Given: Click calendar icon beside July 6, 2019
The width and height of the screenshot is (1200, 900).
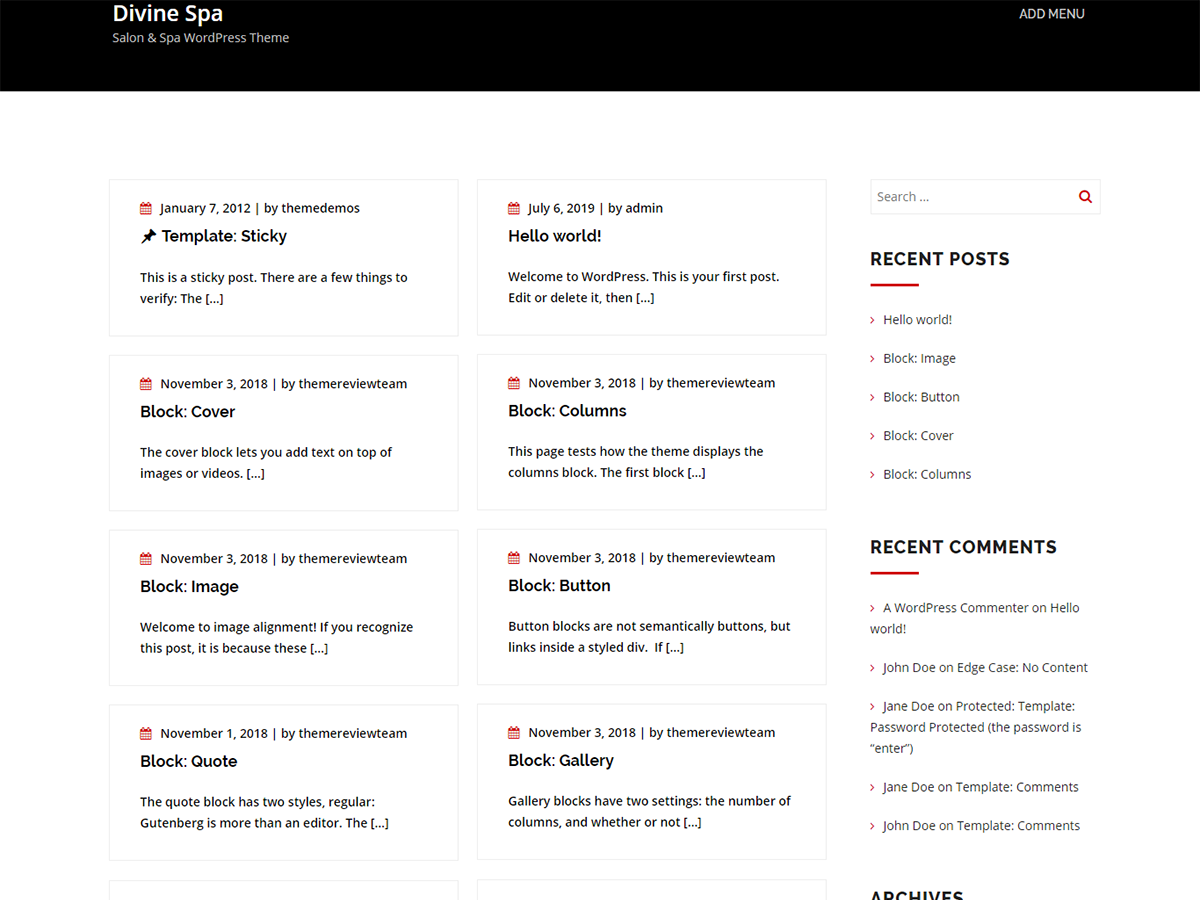Looking at the screenshot, I should point(514,209).
